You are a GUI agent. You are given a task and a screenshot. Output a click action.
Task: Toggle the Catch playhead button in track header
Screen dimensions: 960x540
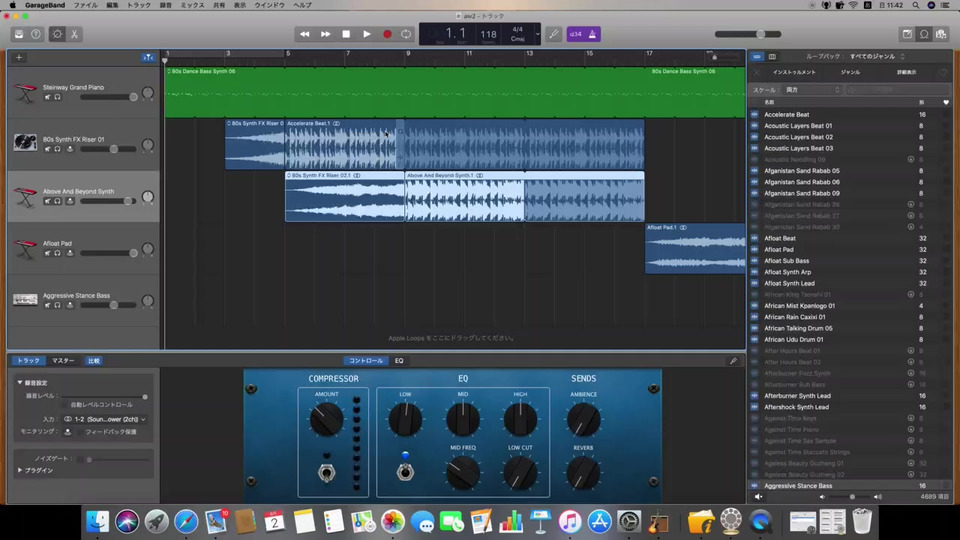[148, 58]
